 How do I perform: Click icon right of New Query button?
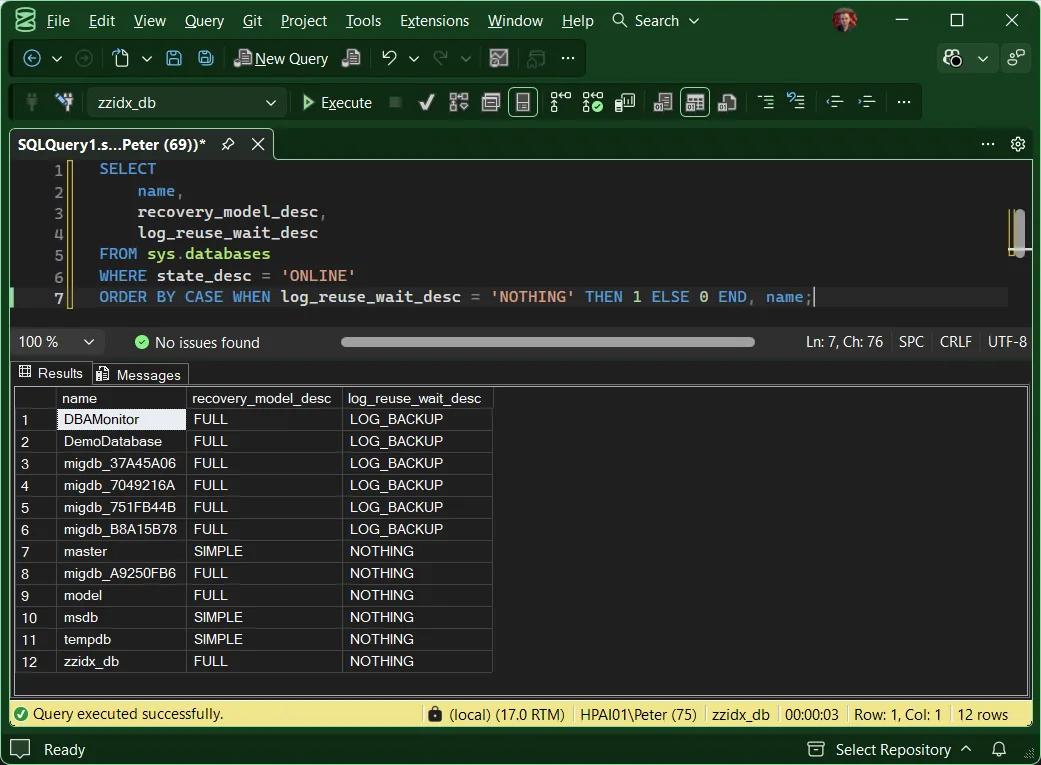point(351,58)
